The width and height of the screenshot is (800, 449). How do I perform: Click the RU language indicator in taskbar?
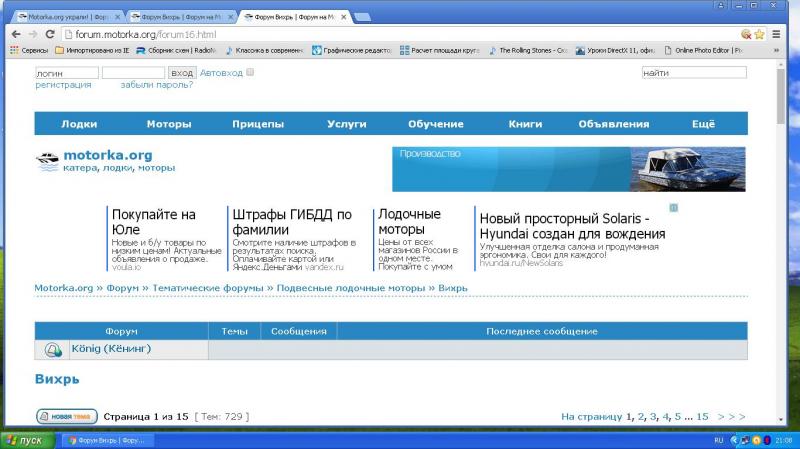click(718, 440)
